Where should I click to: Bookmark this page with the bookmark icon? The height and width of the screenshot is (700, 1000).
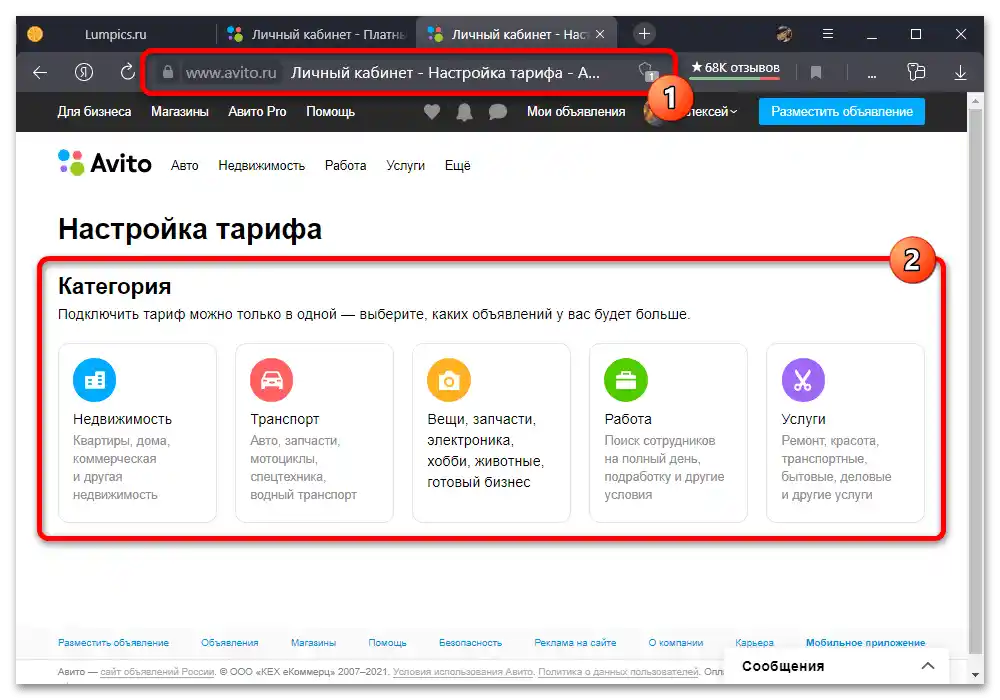(x=816, y=73)
